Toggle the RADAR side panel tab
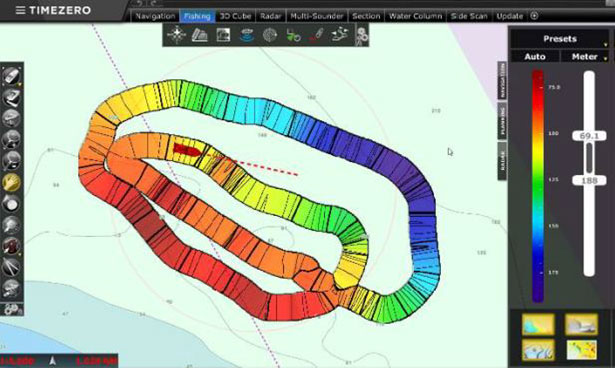The height and width of the screenshot is (368, 615). click(502, 161)
